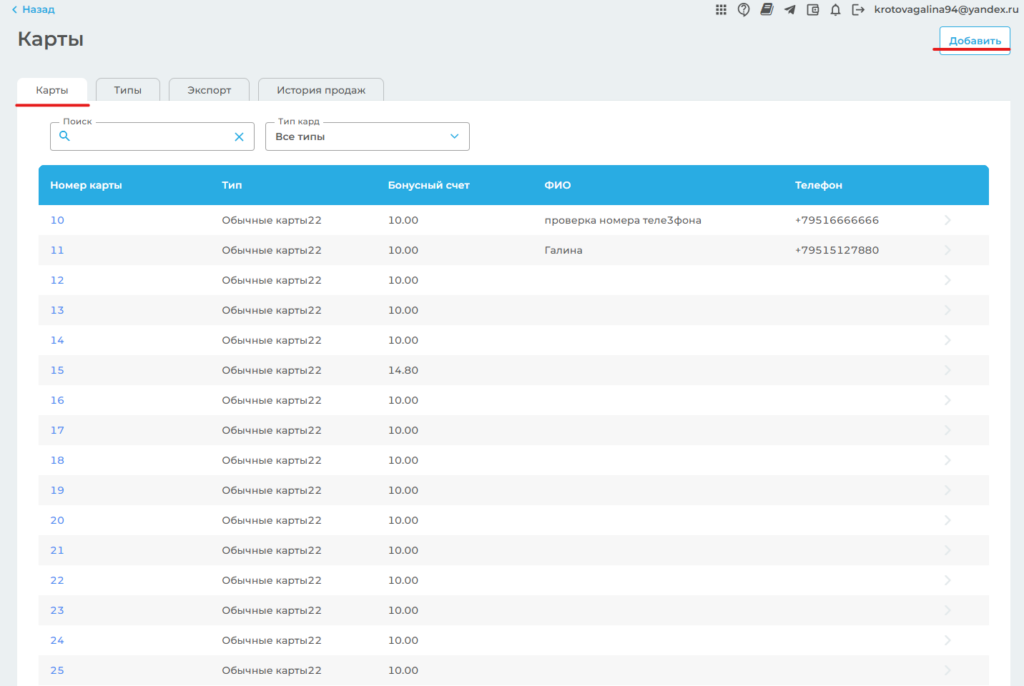Open the 'Экспорт' tab
This screenshot has width=1024, height=686.
[x=209, y=90]
